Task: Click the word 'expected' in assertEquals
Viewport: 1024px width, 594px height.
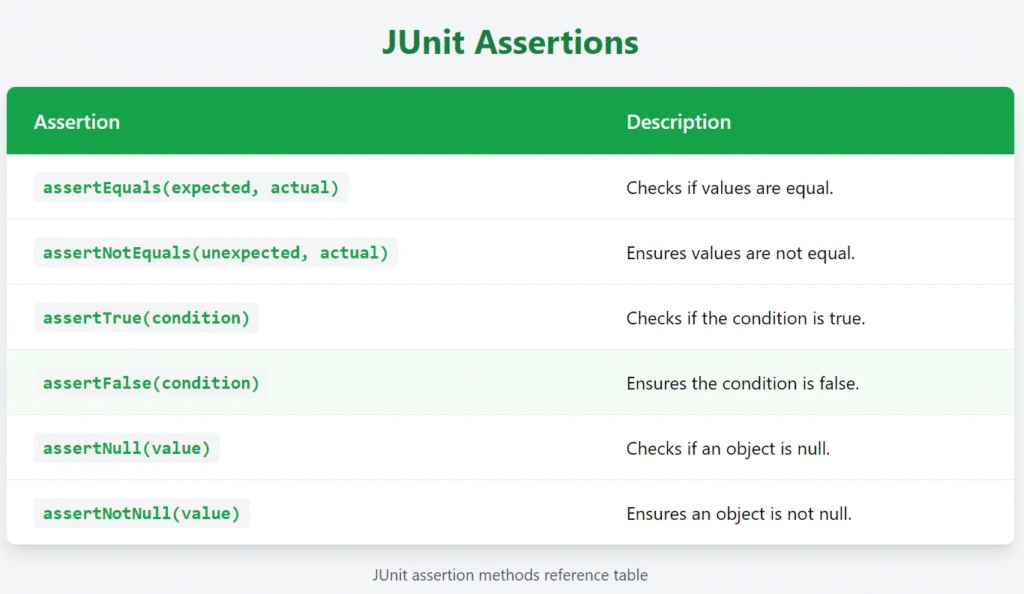Action: pyautogui.click(x=210, y=188)
